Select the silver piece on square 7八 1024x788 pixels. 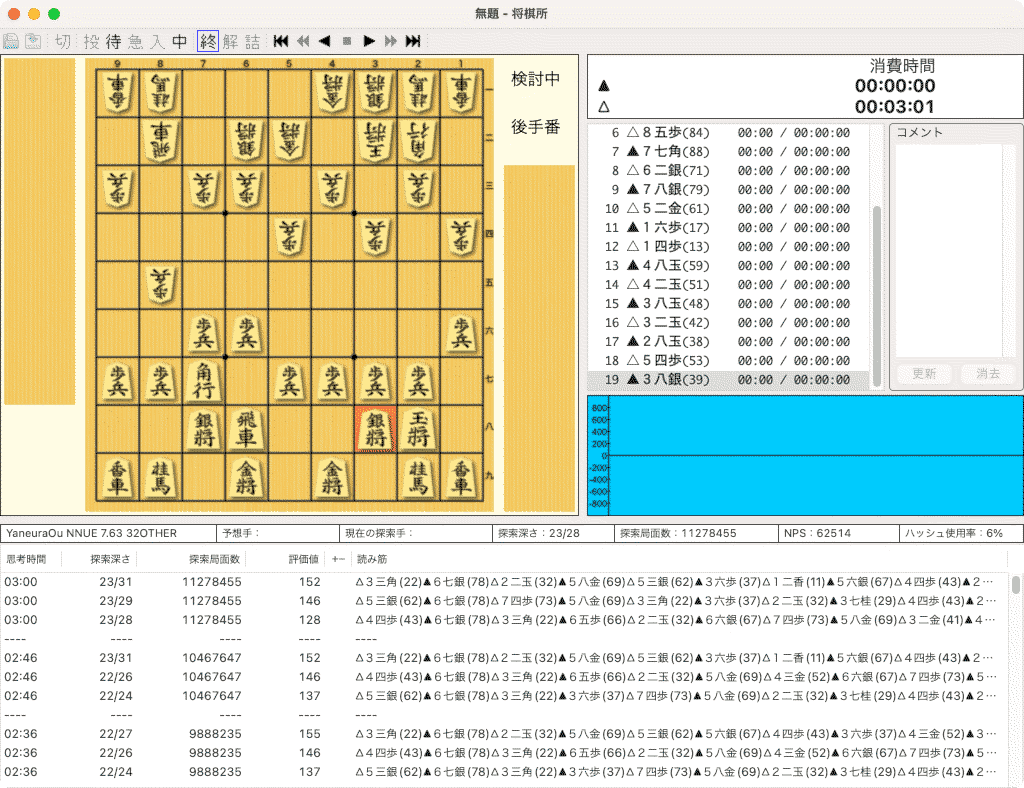(204, 429)
